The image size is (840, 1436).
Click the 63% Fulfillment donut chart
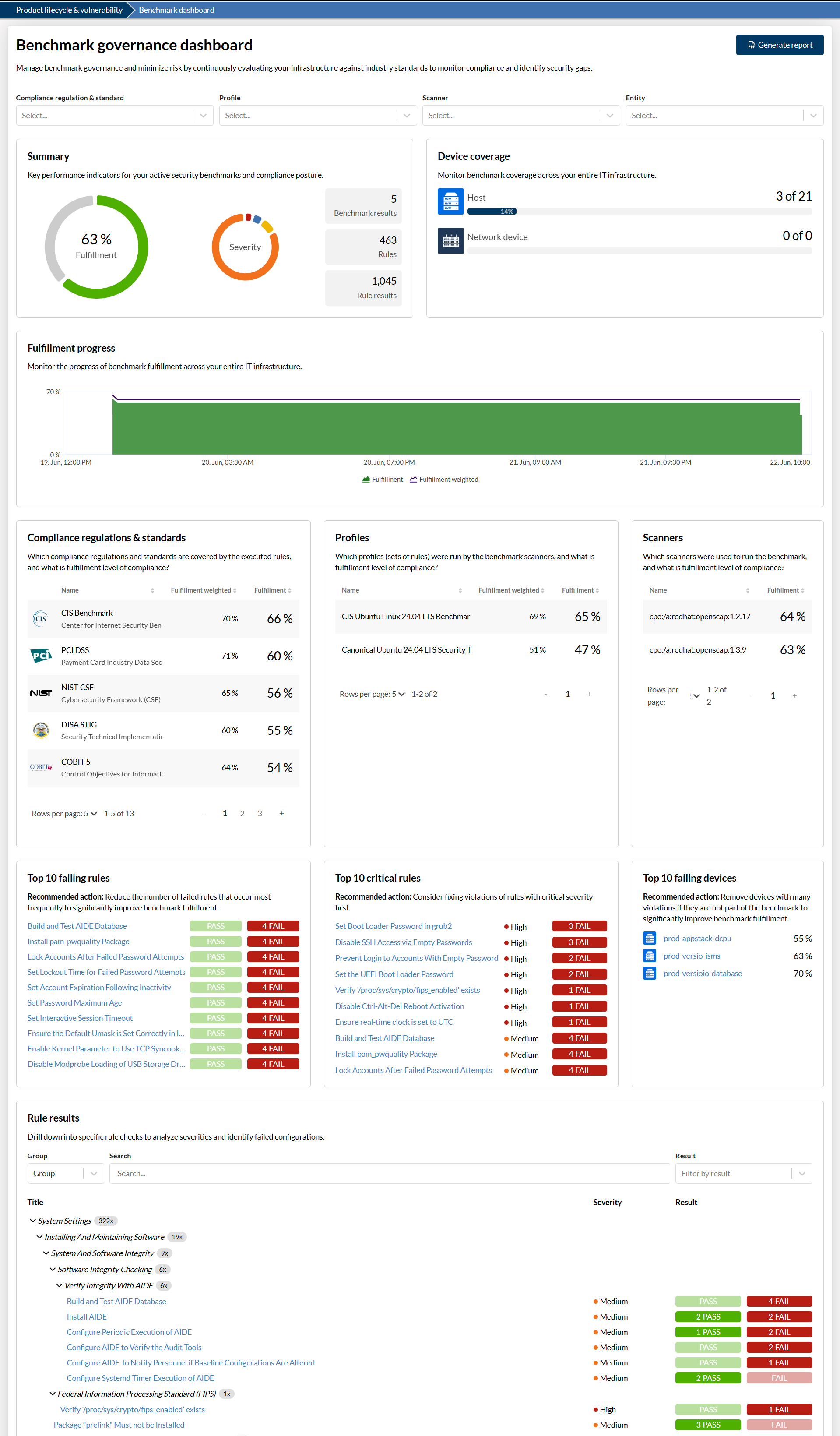tap(96, 247)
